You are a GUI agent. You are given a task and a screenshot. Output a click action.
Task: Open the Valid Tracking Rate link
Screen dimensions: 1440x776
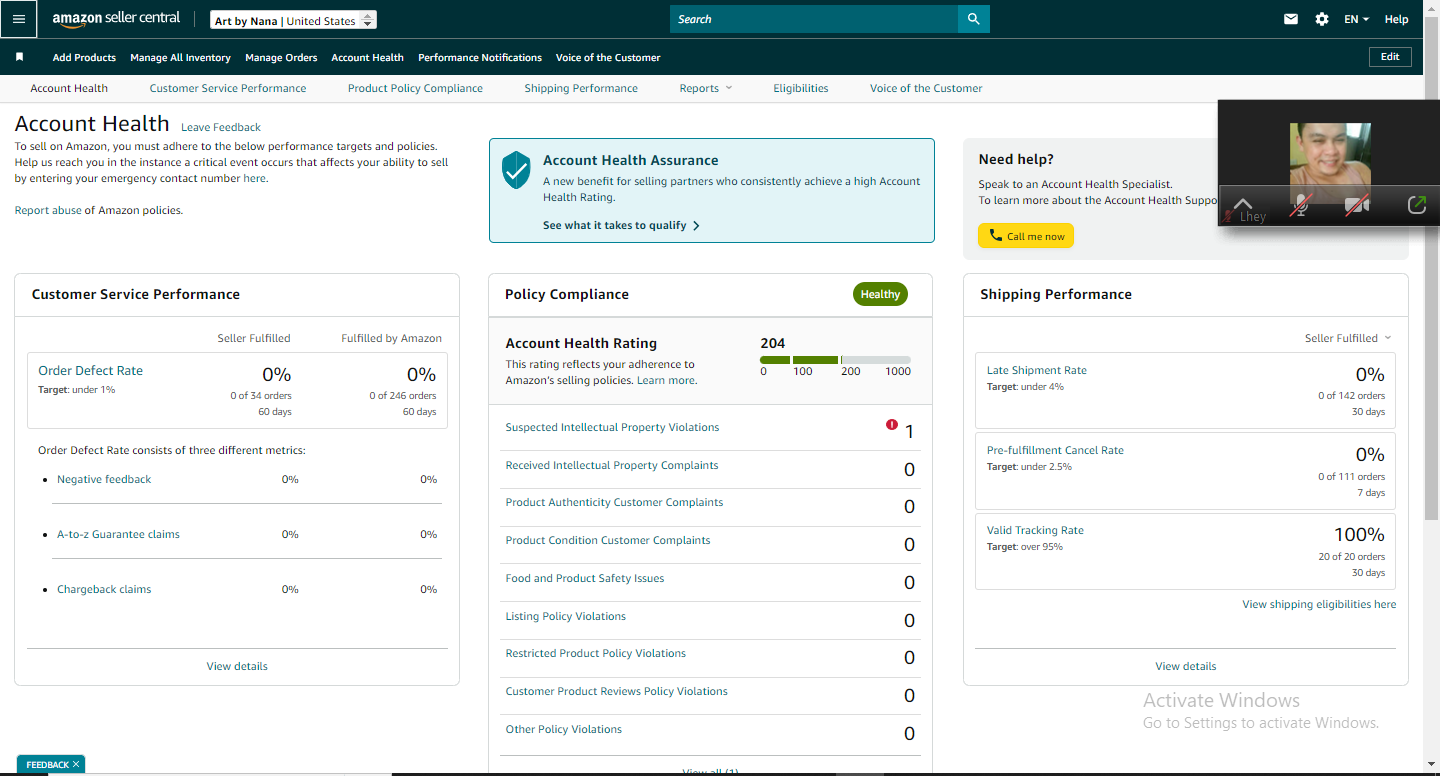click(1035, 530)
